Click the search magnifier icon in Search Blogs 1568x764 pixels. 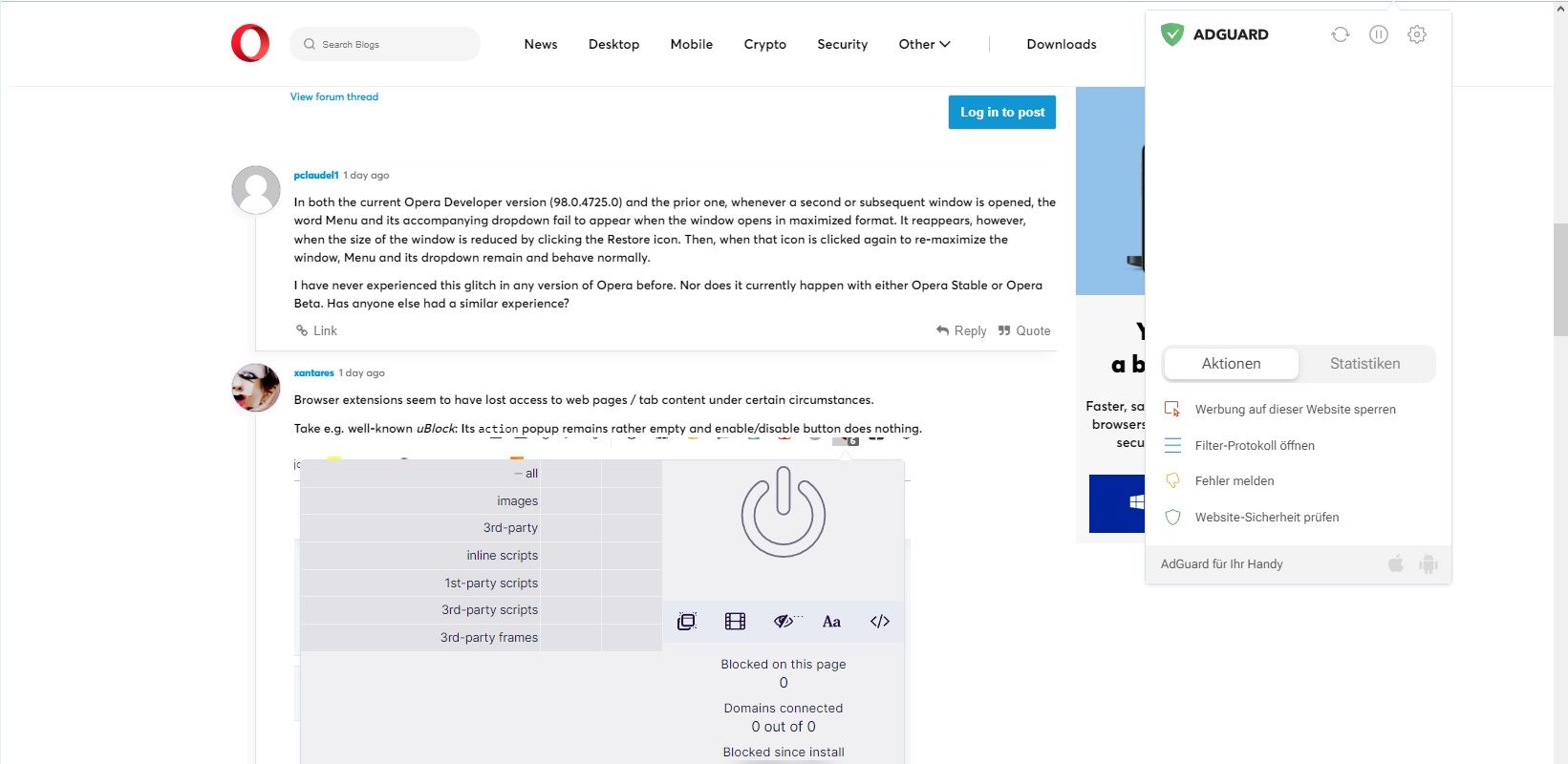pos(310,44)
